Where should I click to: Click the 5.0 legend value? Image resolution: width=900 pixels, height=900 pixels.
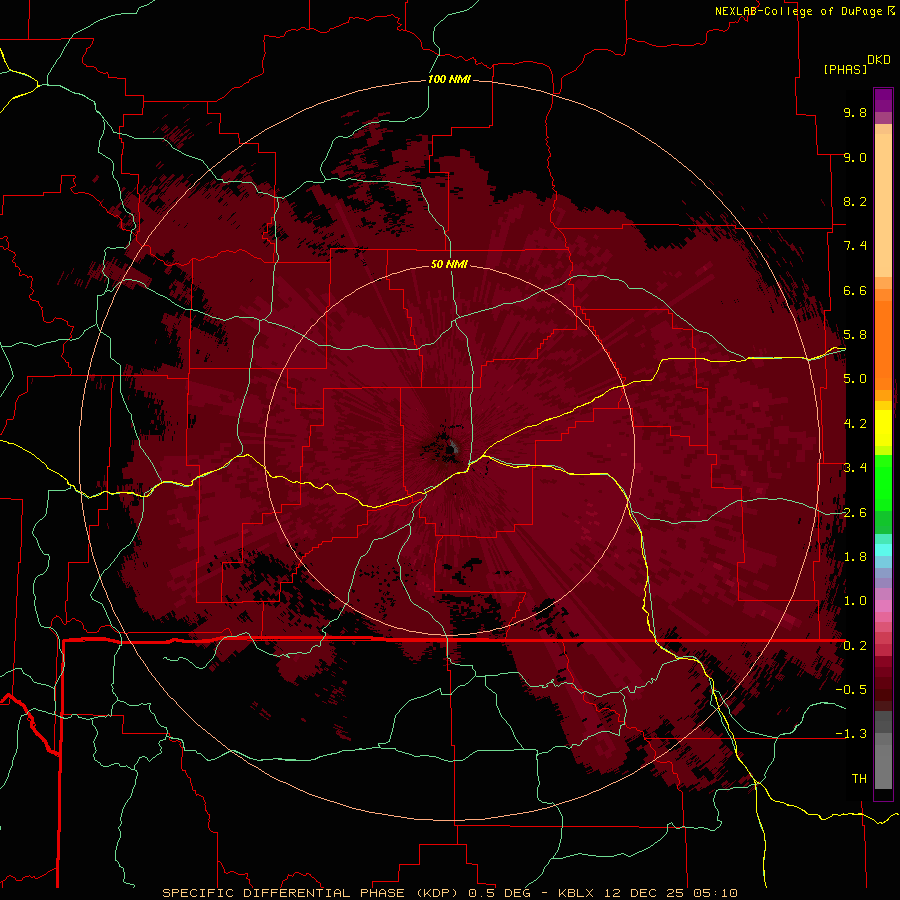(855, 379)
